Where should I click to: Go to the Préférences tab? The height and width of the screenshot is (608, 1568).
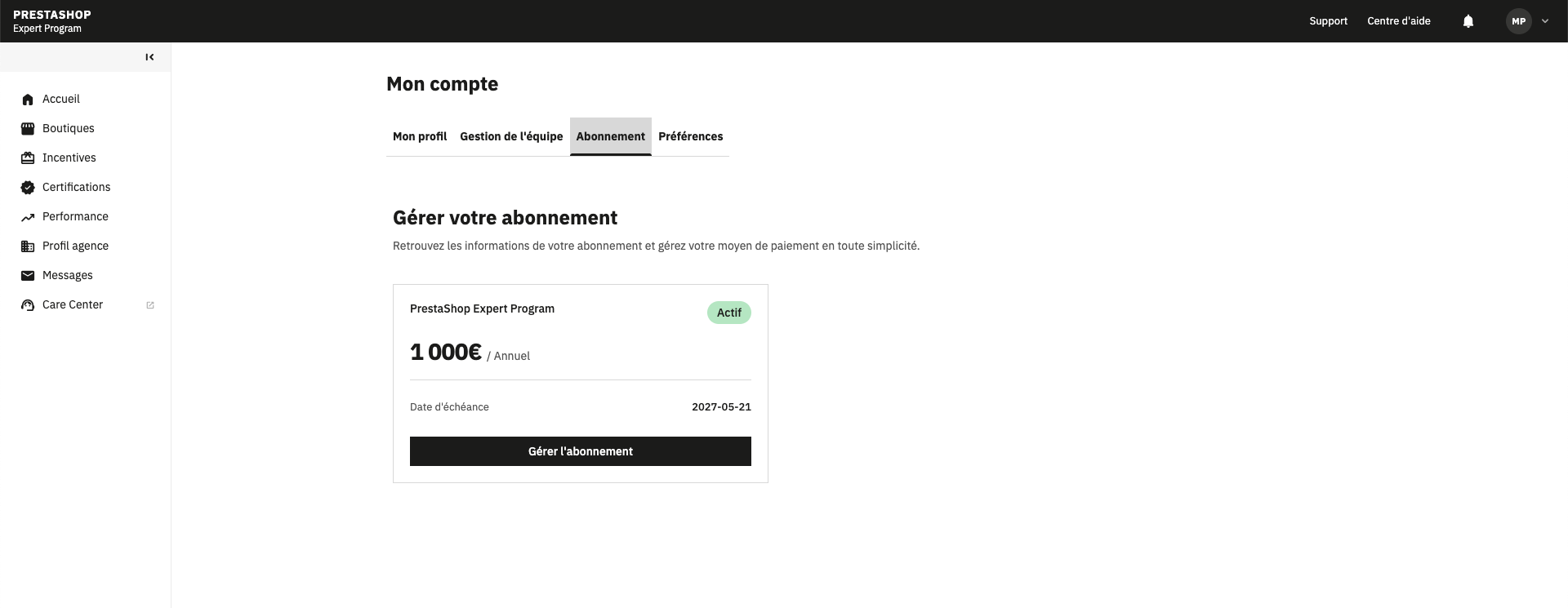point(691,136)
